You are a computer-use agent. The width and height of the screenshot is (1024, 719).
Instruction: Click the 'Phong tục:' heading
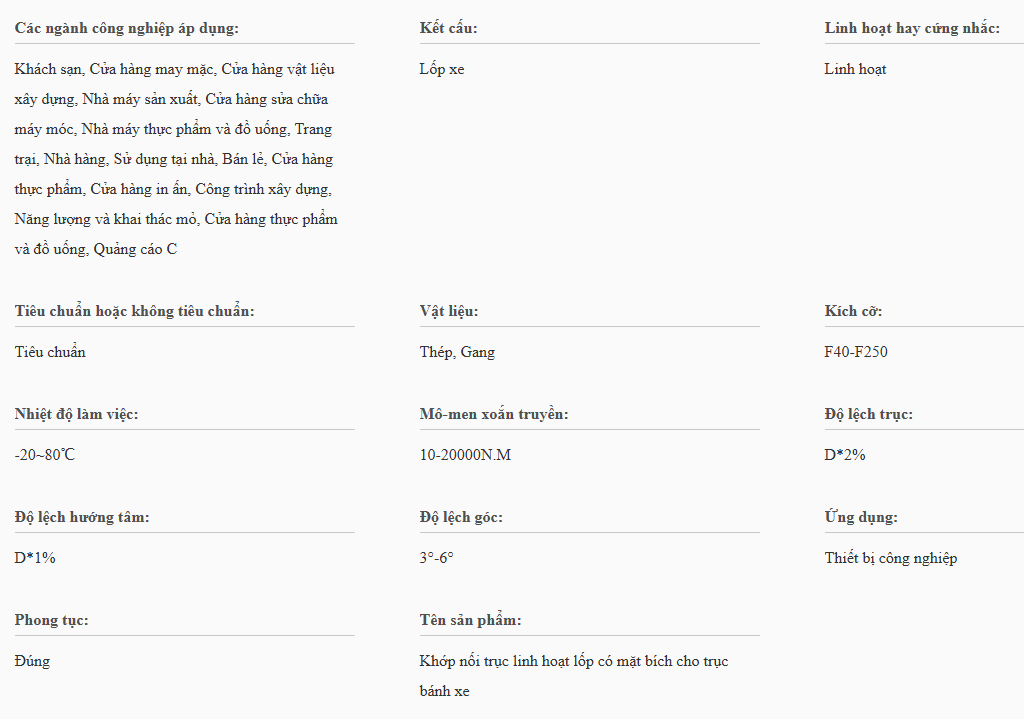tap(52, 620)
